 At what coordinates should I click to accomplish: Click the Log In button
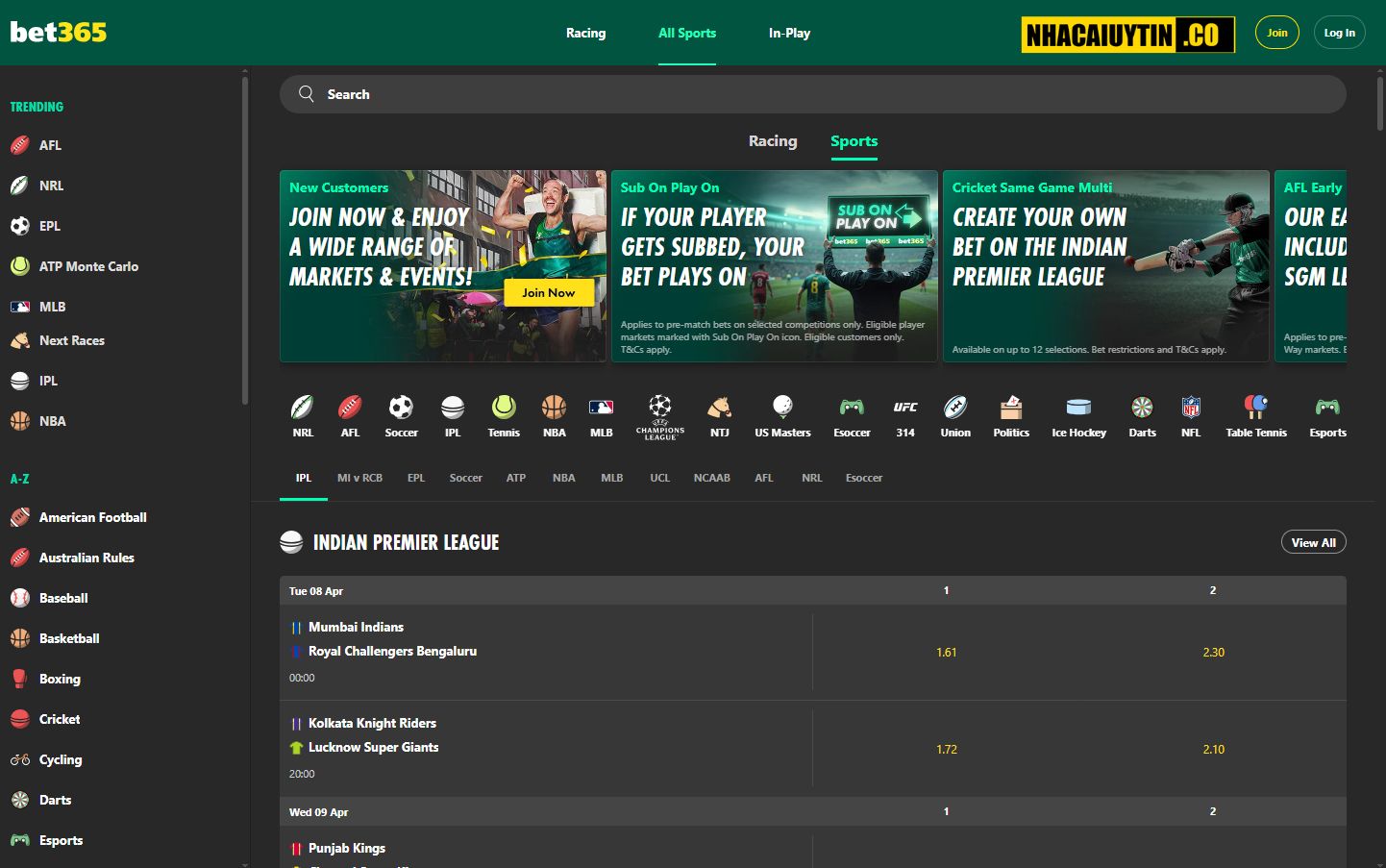point(1339,33)
